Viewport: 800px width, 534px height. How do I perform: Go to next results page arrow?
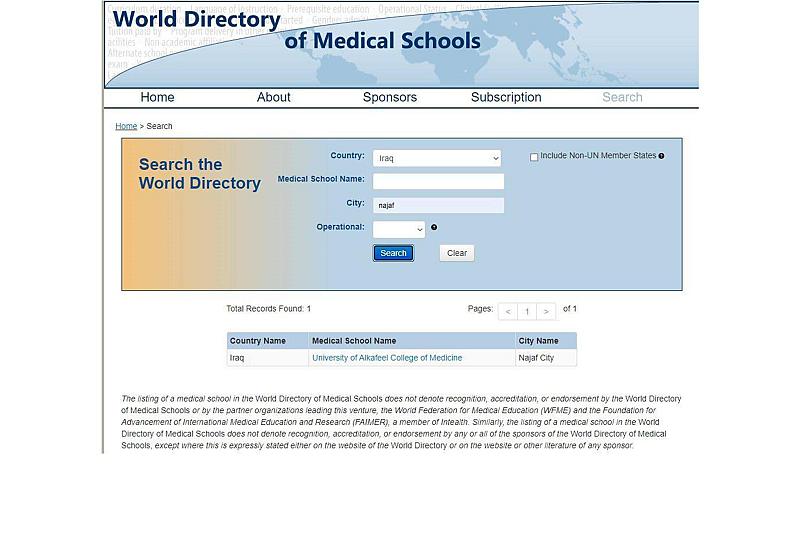tap(546, 312)
